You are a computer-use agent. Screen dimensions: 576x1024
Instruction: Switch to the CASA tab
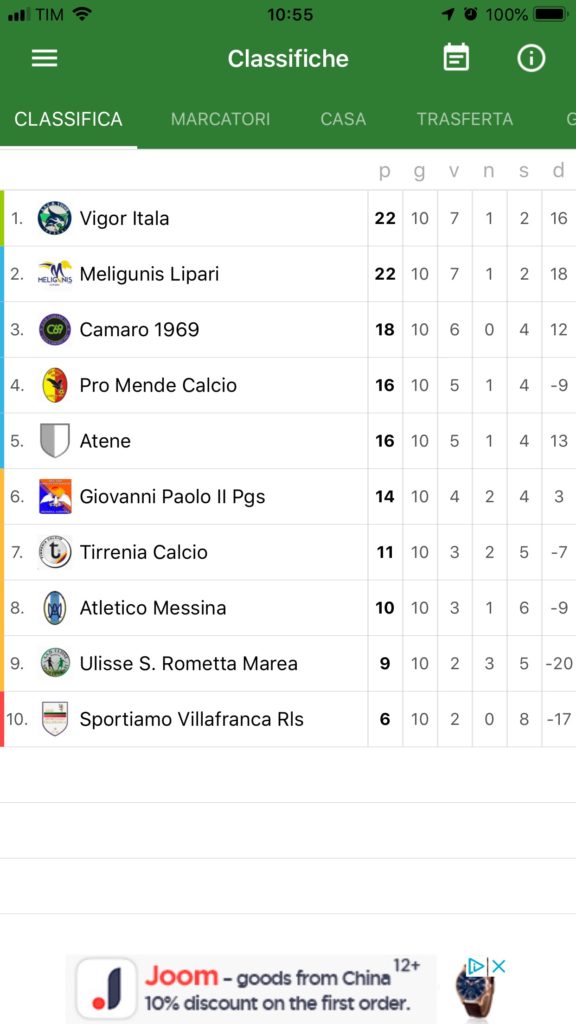(343, 119)
